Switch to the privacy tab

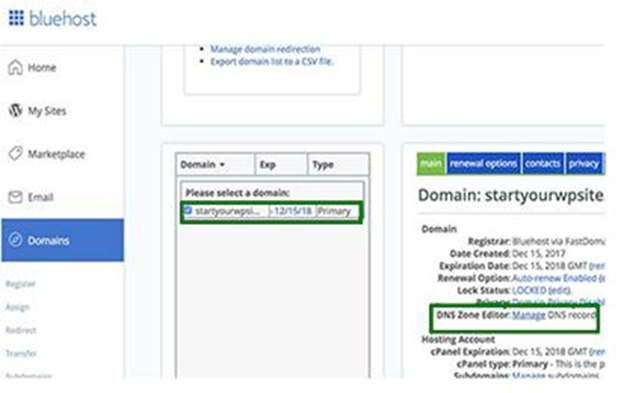click(583, 163)
